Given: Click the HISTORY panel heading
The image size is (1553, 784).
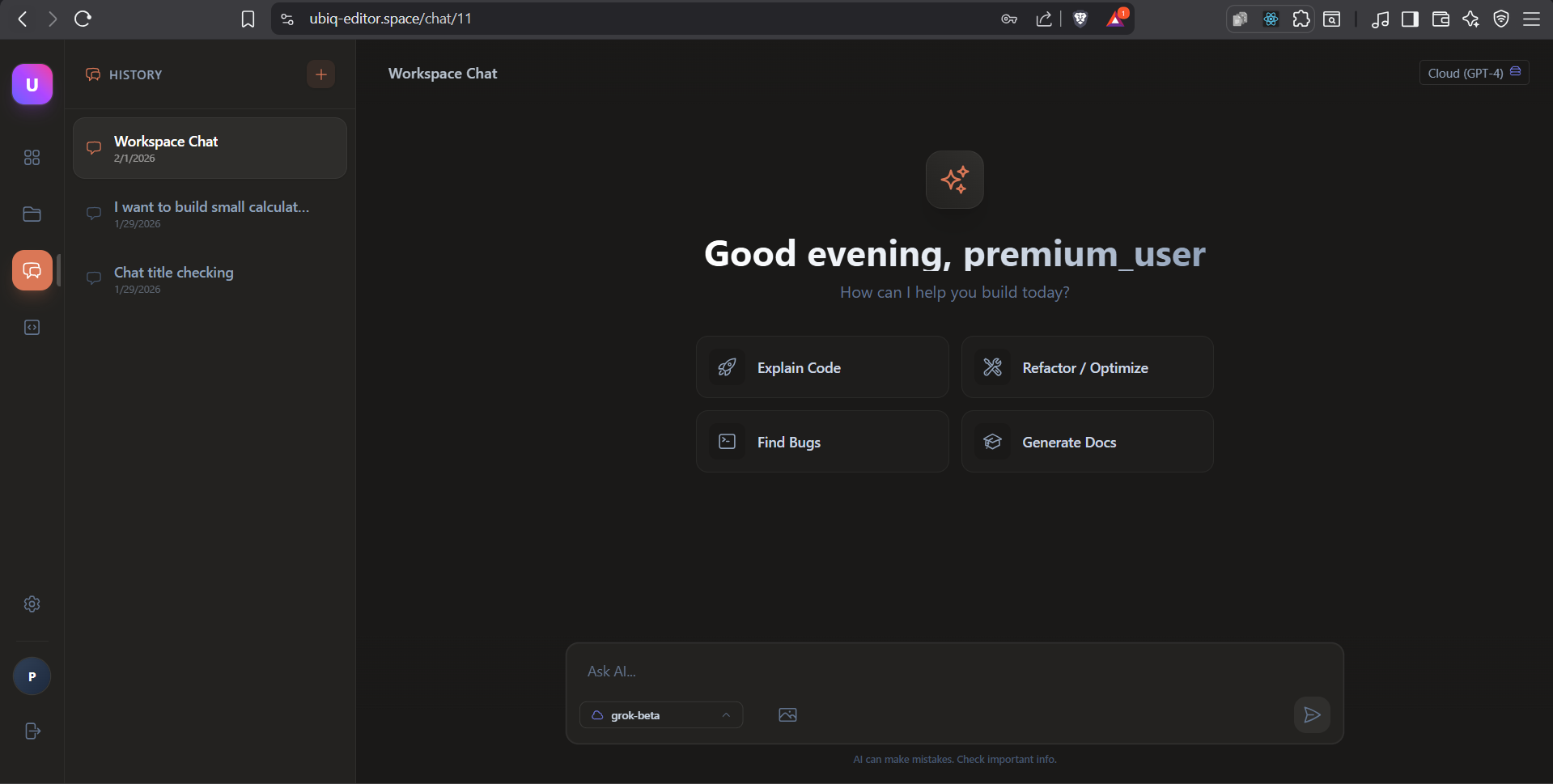Looking at the screenshot, I should pos(135,74).
